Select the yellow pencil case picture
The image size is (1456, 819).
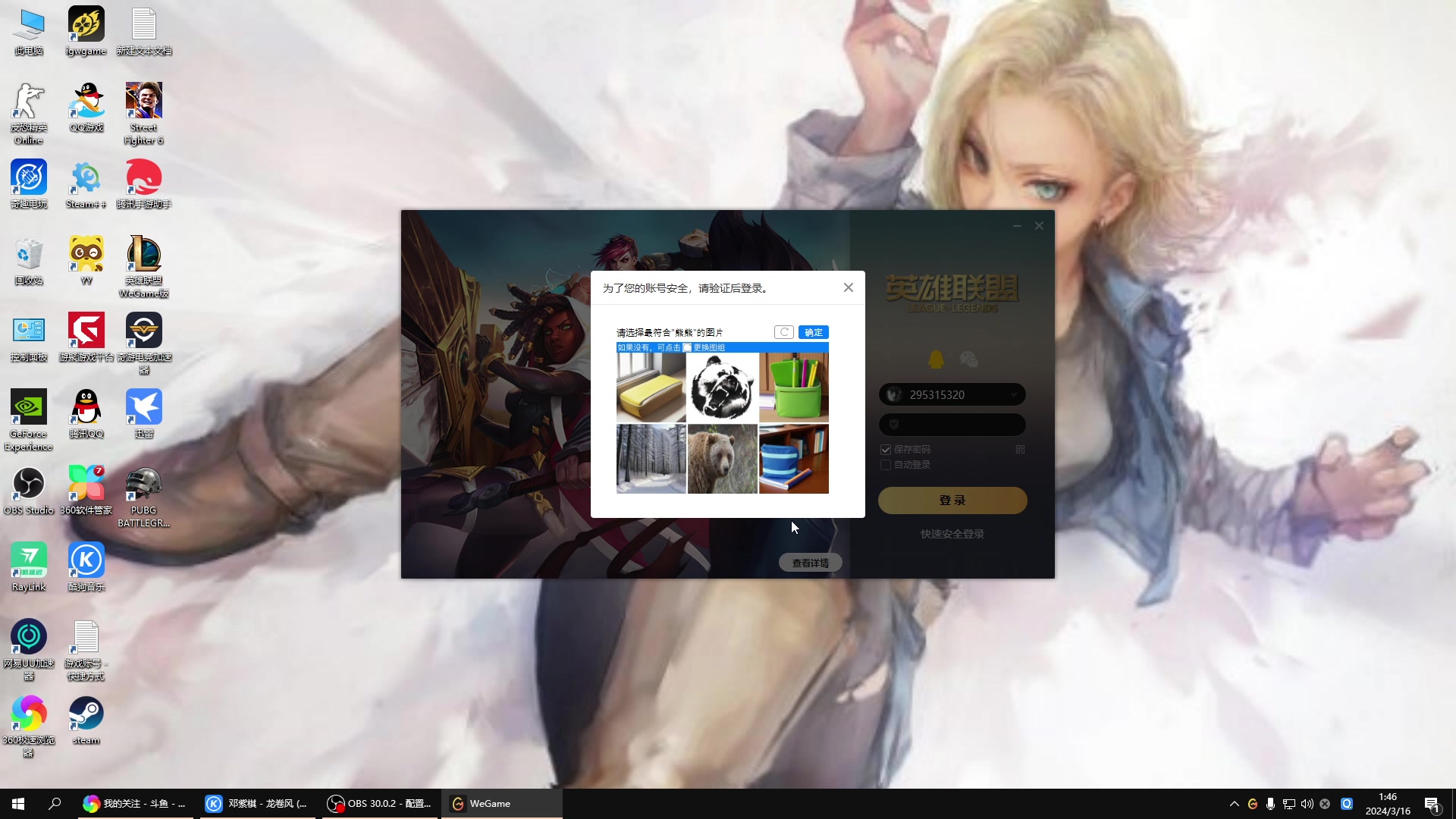651,388
